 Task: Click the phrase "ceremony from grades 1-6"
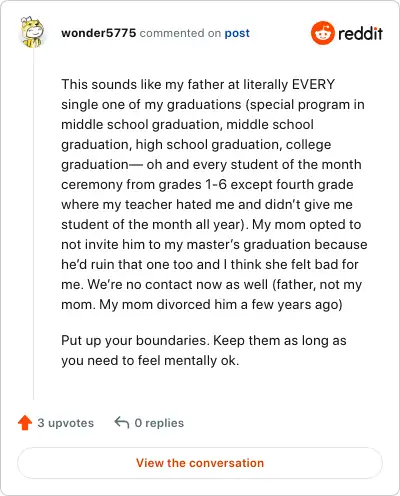(x=144, y=185)
